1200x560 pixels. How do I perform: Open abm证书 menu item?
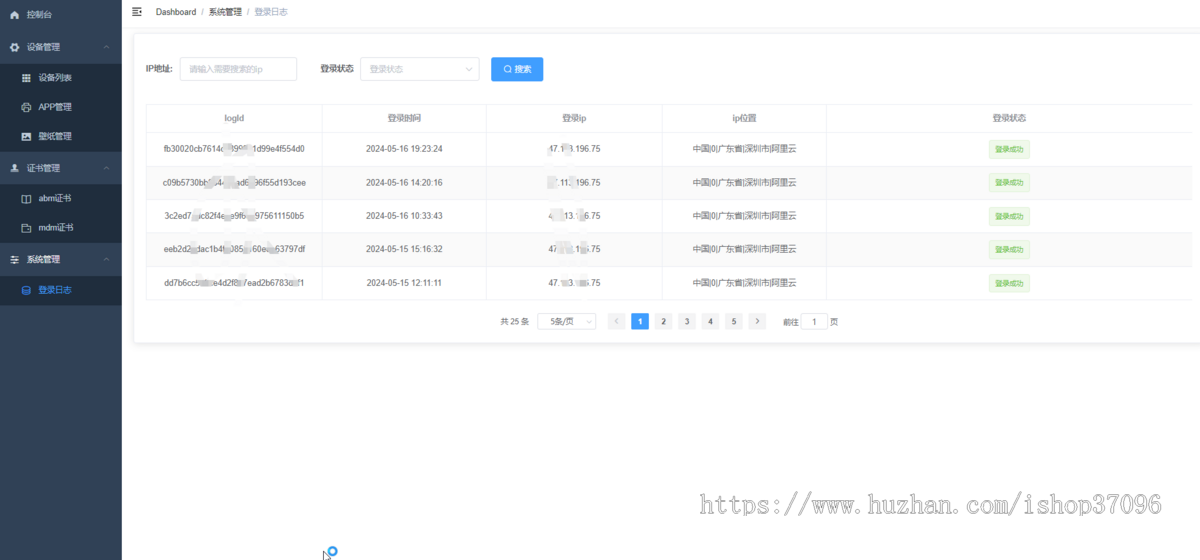click(x=61, y=199)
